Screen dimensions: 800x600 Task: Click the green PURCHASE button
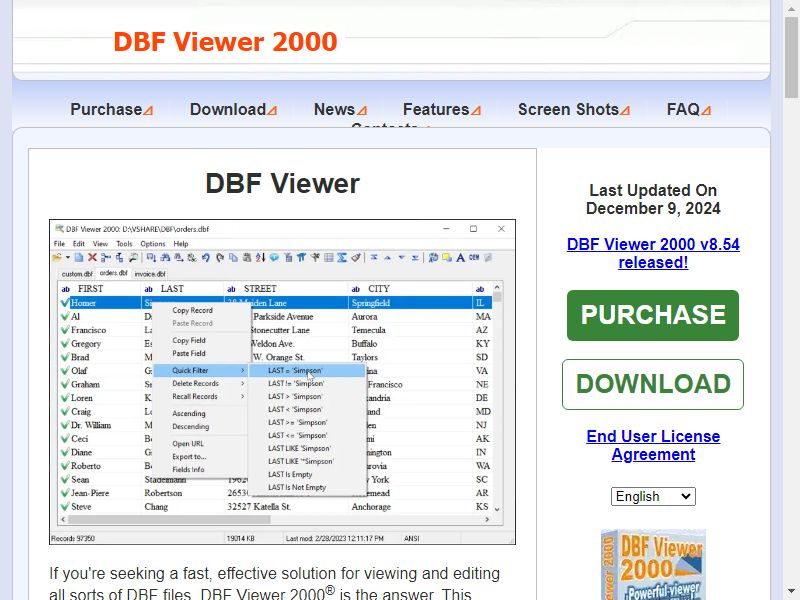653,315
